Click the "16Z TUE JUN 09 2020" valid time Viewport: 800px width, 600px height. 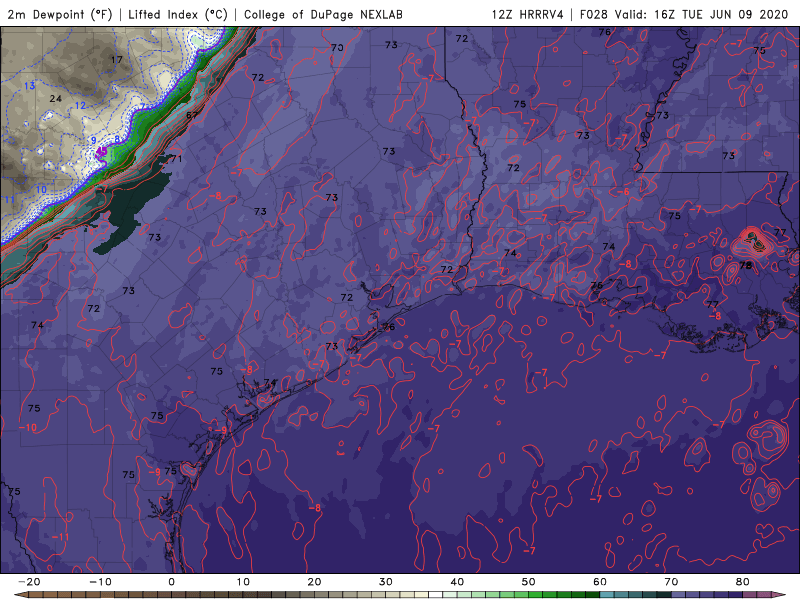721,14
